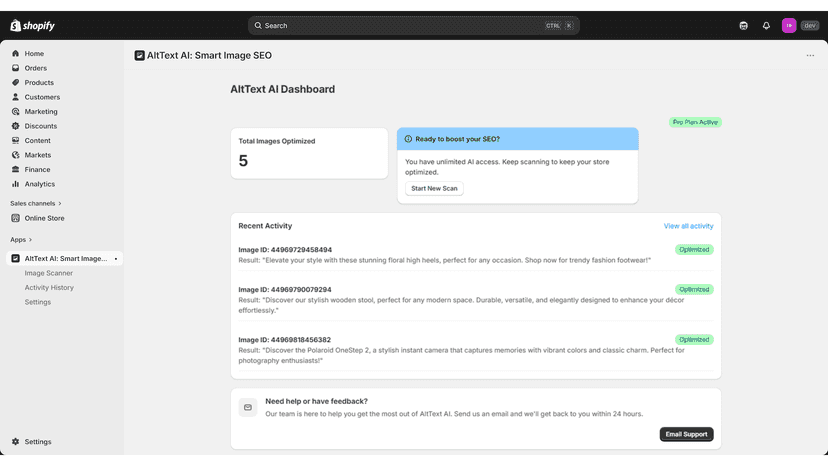This screenshot has width=828, height=466.
Task: Open Orders in the sidebar
Action: pyautogui.click(x=35, y=68)
